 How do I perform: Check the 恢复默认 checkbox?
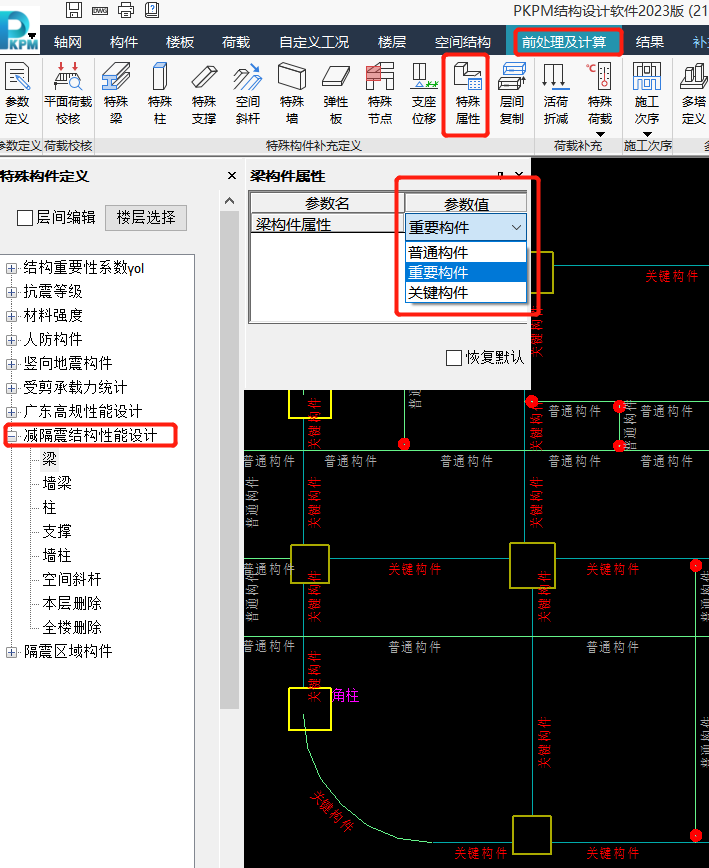pyautogui.click(x=454, y=358)
